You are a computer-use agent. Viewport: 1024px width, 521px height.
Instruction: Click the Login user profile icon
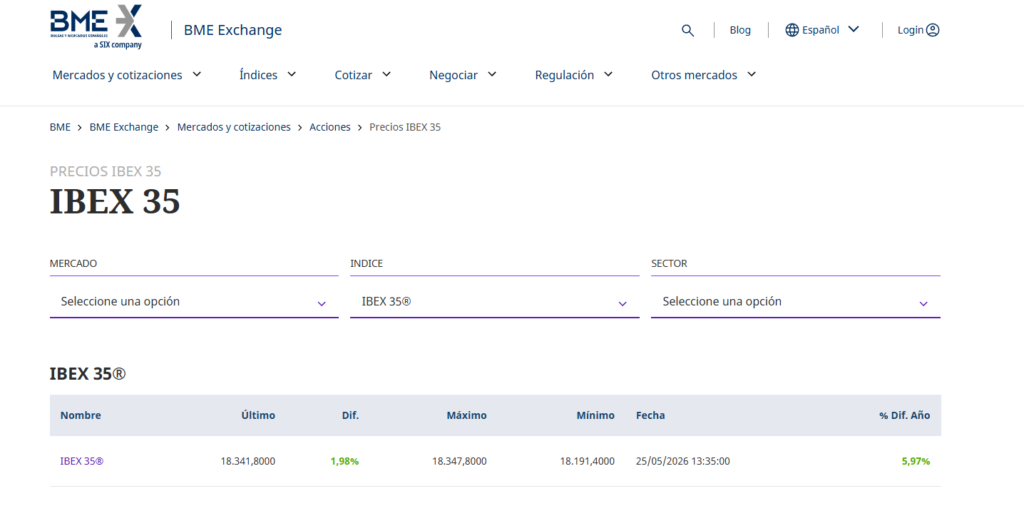[933, 30]
